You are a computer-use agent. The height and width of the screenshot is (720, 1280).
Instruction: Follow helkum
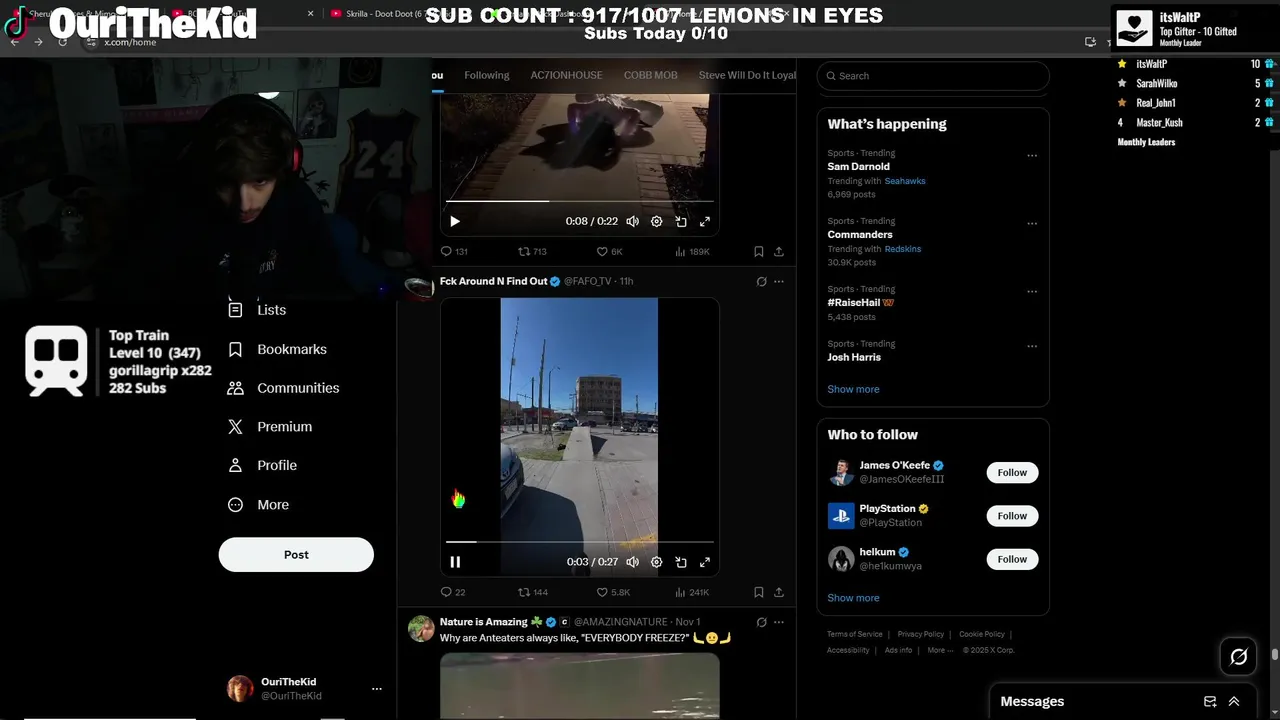(1012, 559)
